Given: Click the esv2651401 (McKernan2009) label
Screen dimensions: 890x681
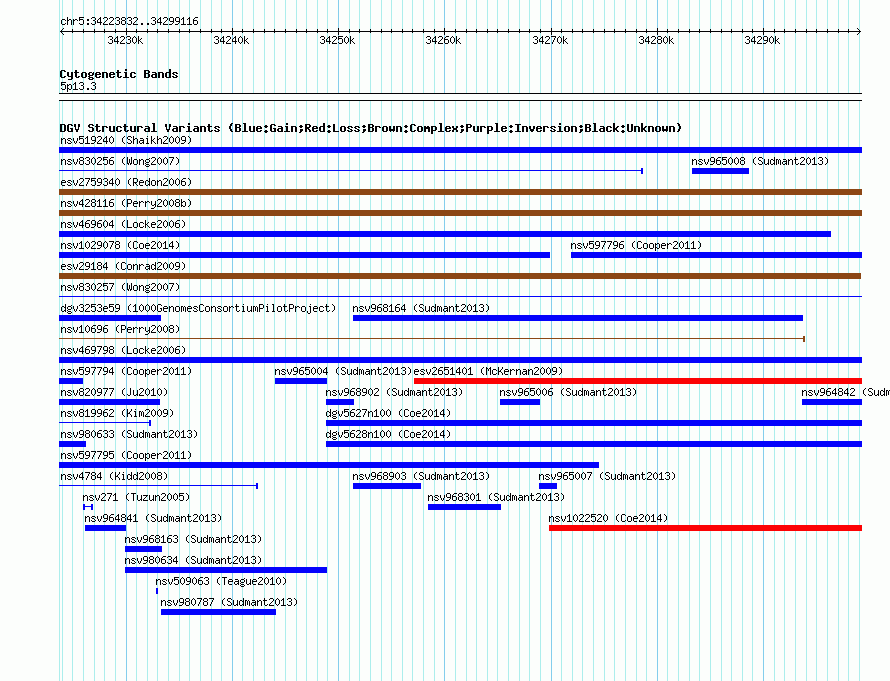Looking at the screenshot, I should pyautogui.click(x=488, y=371).
